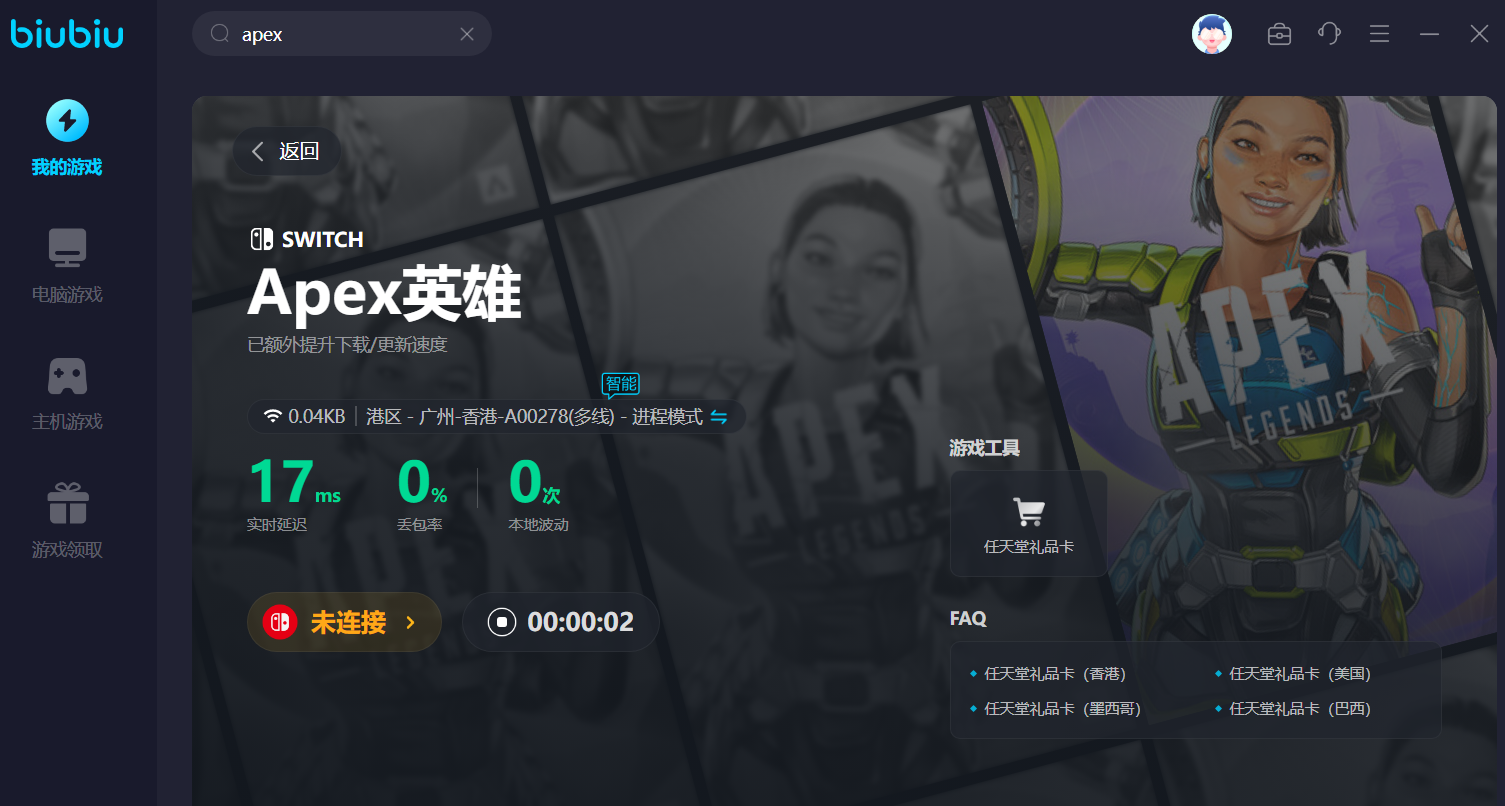Click 已额外提升下载/更新速度 text

[347, 345]
